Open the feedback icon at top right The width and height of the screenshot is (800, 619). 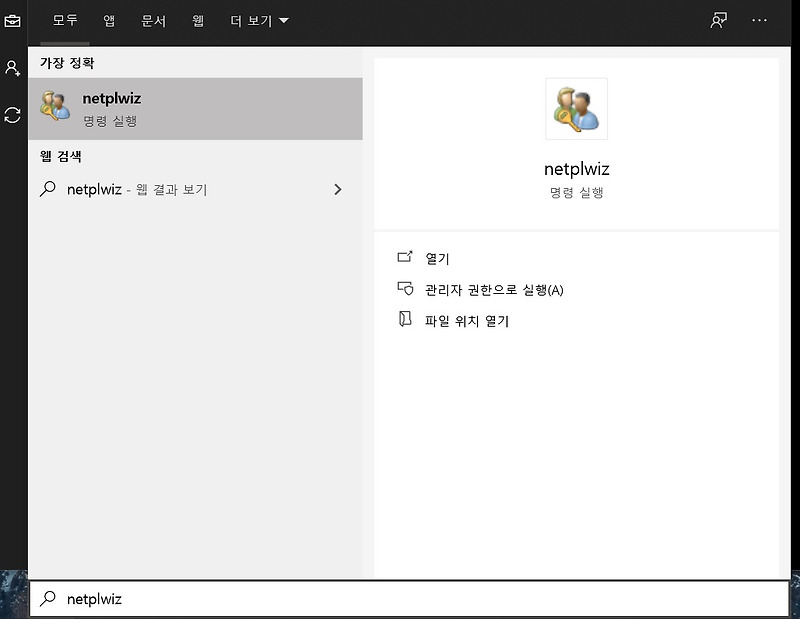click(x=718, y=20)
